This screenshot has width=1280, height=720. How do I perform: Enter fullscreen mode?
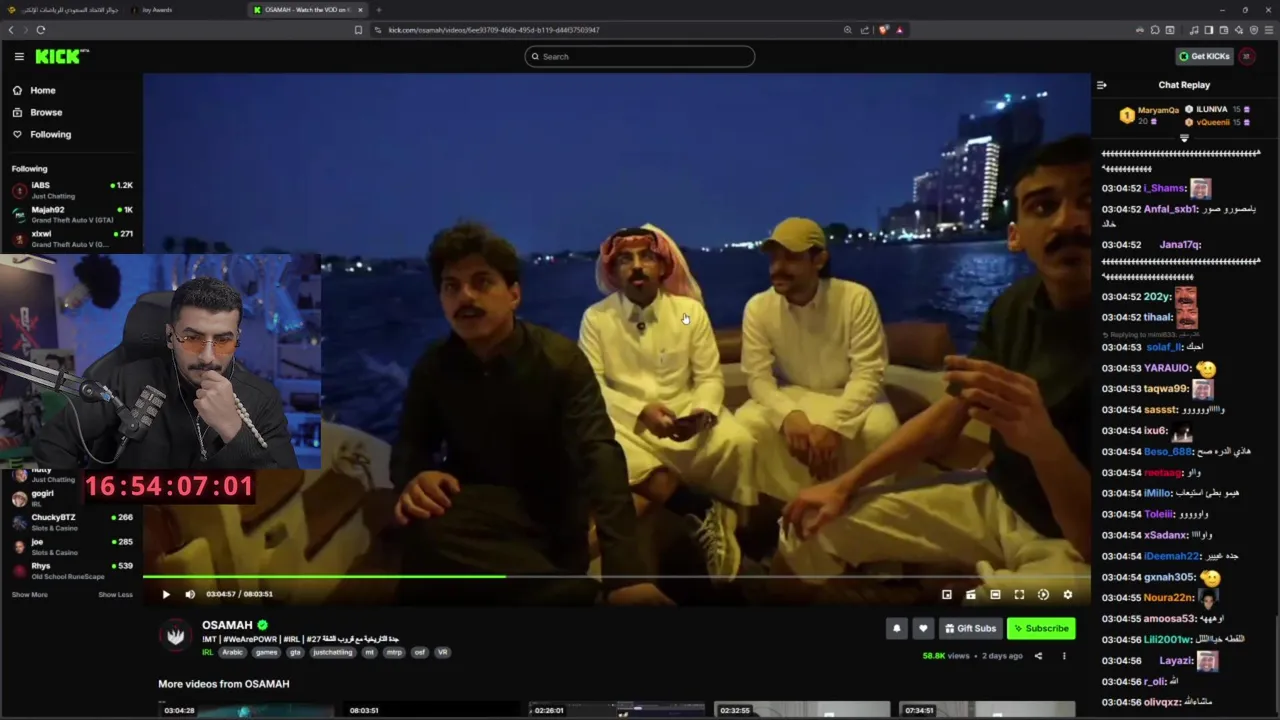coord(1019,594)
